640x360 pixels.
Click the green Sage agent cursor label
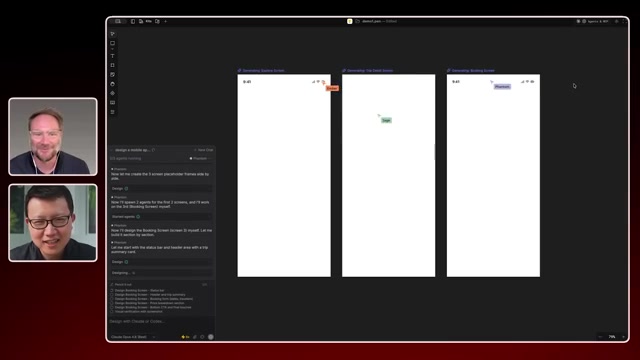386,120
